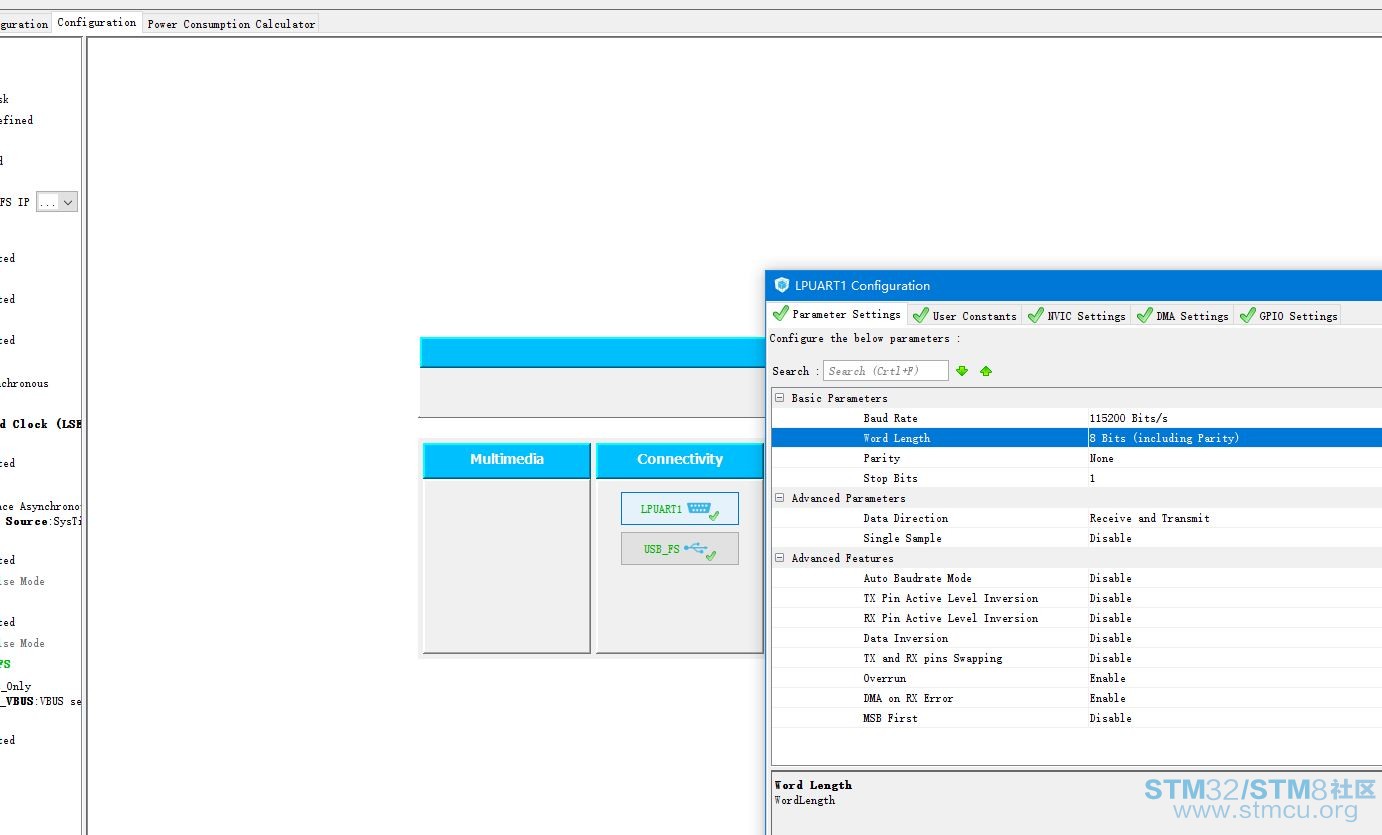1382x835 pixels.
Task: Select the Overrun parameter label
Action: (884, 678)
